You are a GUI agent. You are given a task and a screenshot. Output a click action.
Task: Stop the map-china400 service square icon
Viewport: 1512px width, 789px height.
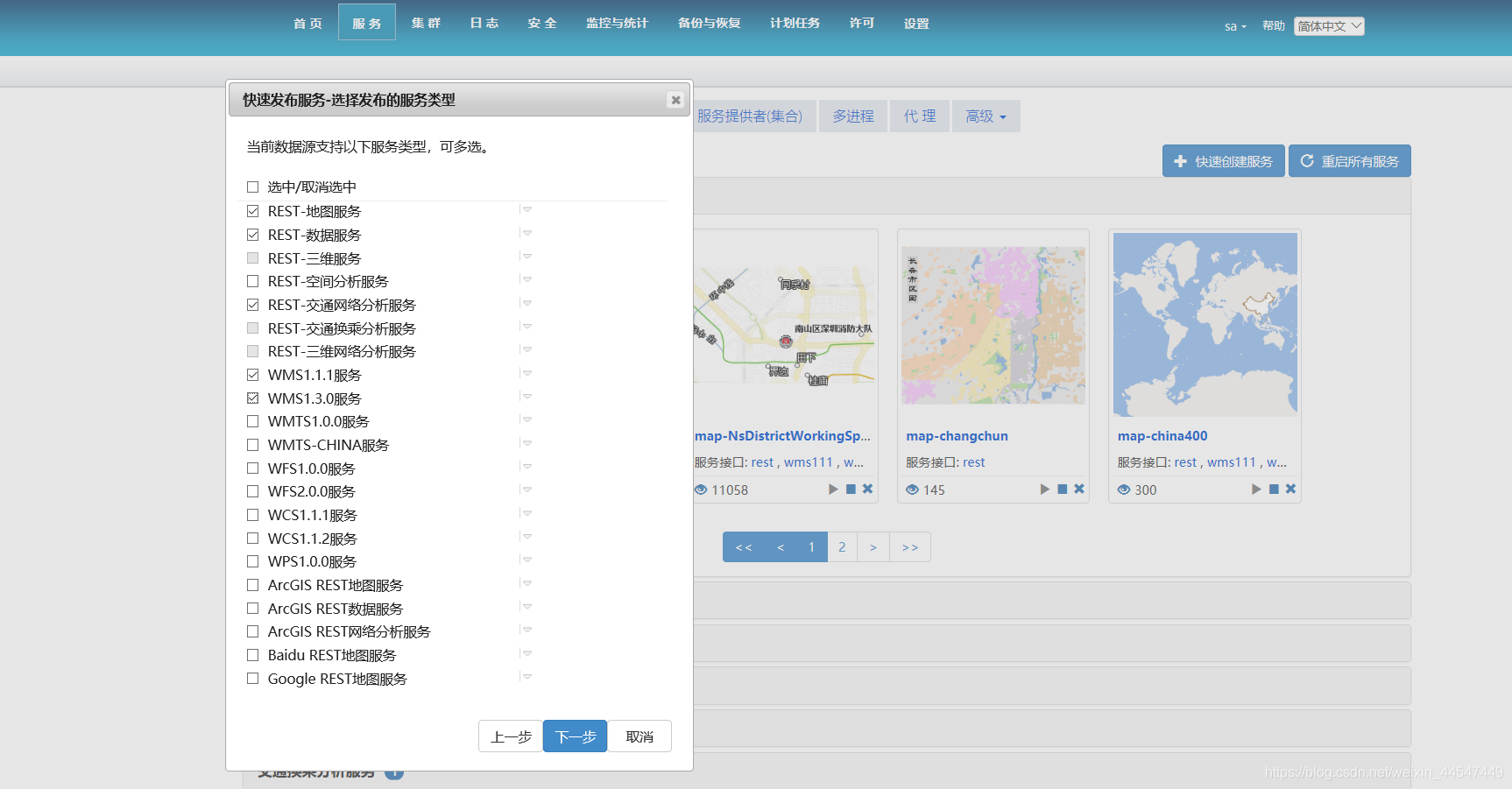[x=1274, y=490]
